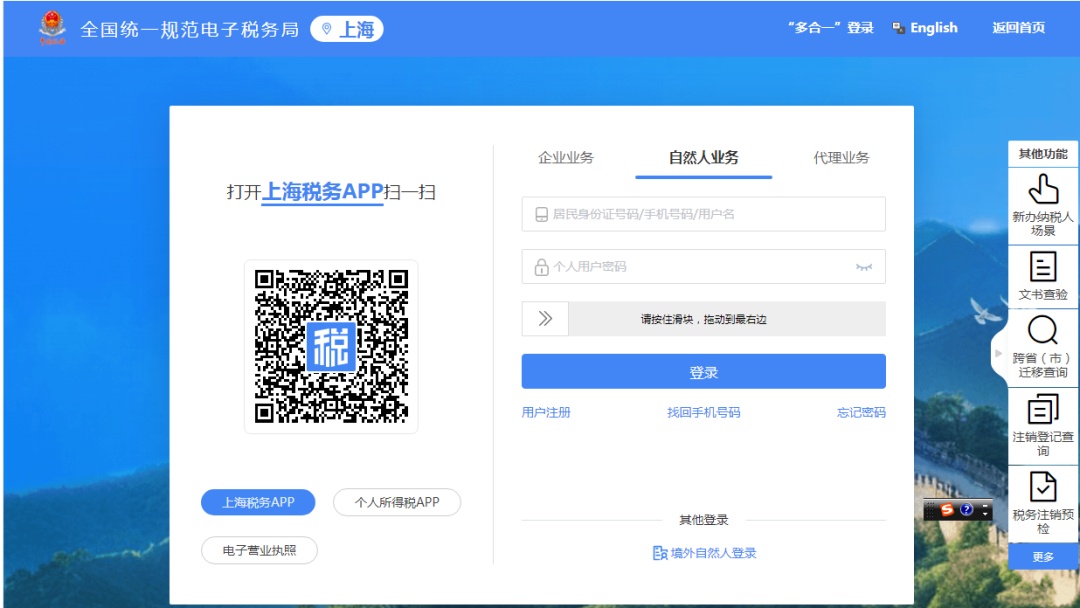Open the 境外自然人登录 link

[x=704, y=553]
